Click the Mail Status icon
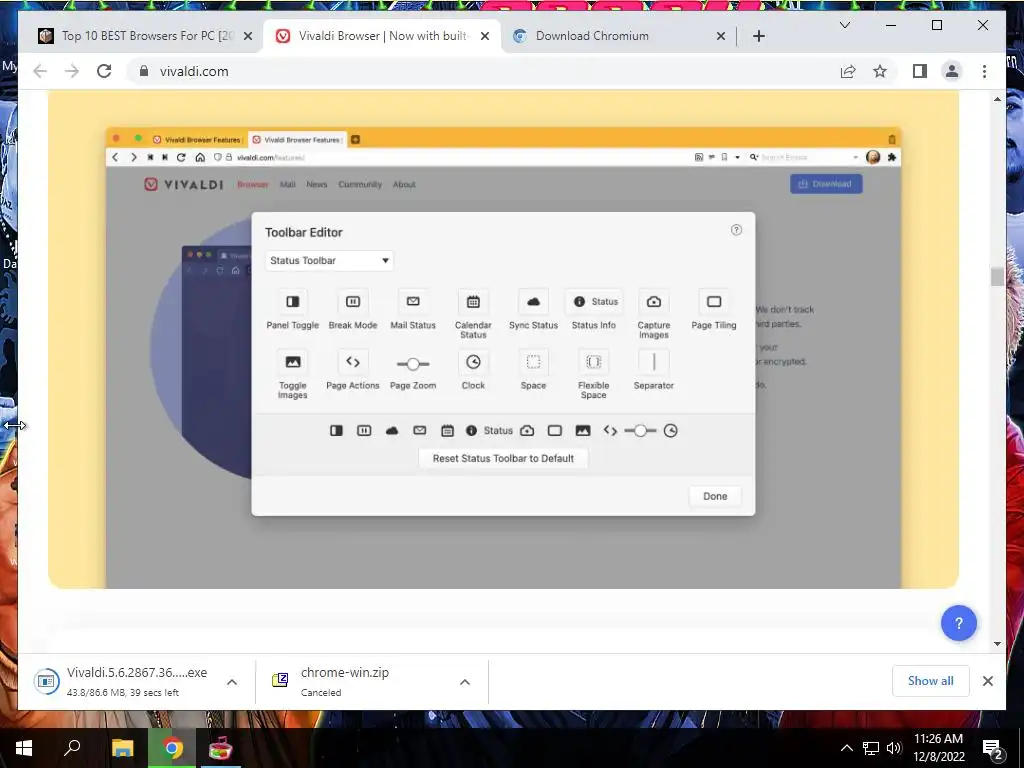This screenshot has height=768, width=1024. click(413, 302)
